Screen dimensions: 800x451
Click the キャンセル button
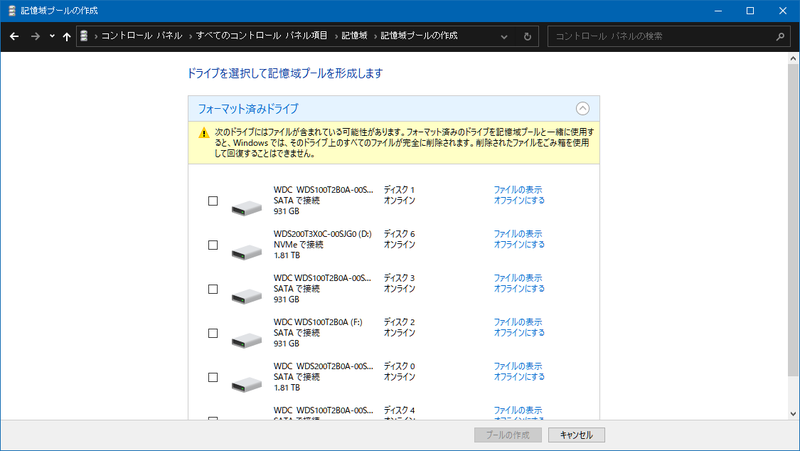(x=577, y=435)
